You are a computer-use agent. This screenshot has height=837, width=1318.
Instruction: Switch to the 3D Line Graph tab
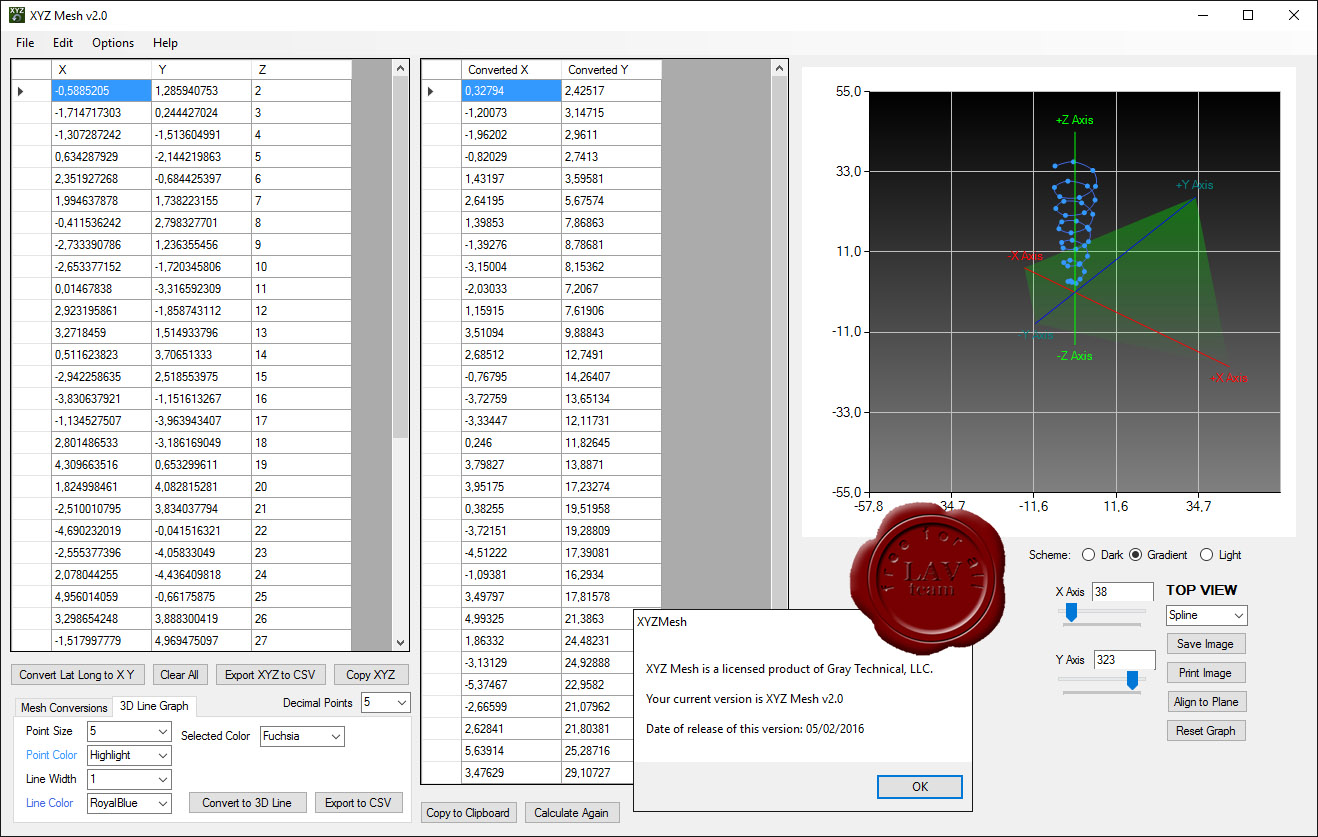click(x=154, y=706)
